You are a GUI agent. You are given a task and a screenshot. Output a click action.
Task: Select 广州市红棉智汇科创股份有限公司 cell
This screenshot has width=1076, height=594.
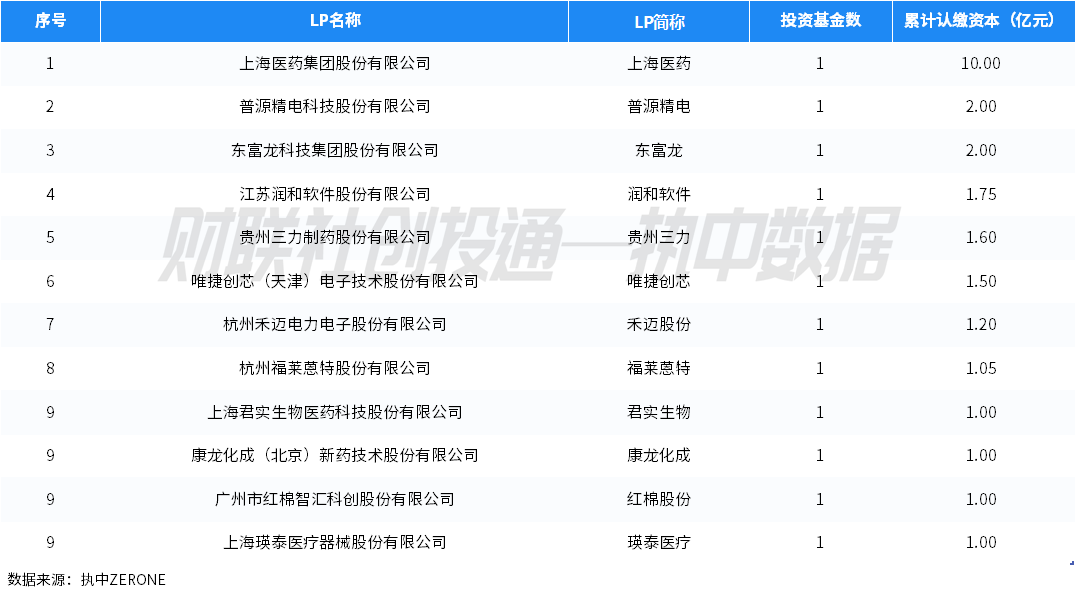pyautogui.click(x=335, y=500)
